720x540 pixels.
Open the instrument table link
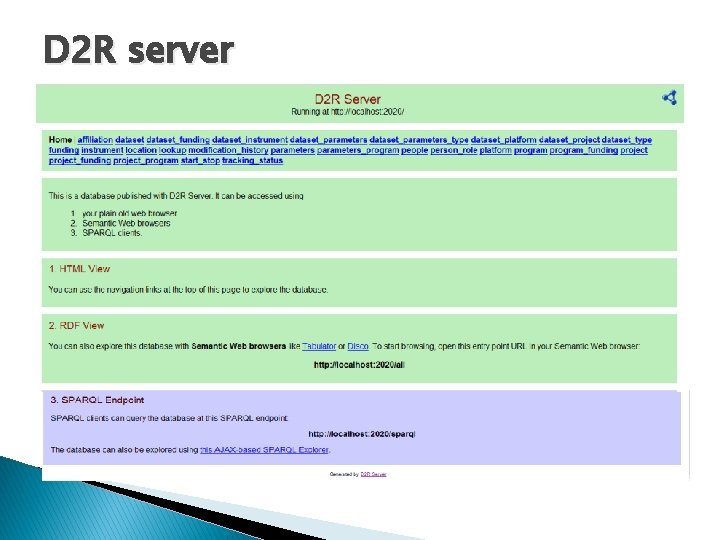pos(102,150)
